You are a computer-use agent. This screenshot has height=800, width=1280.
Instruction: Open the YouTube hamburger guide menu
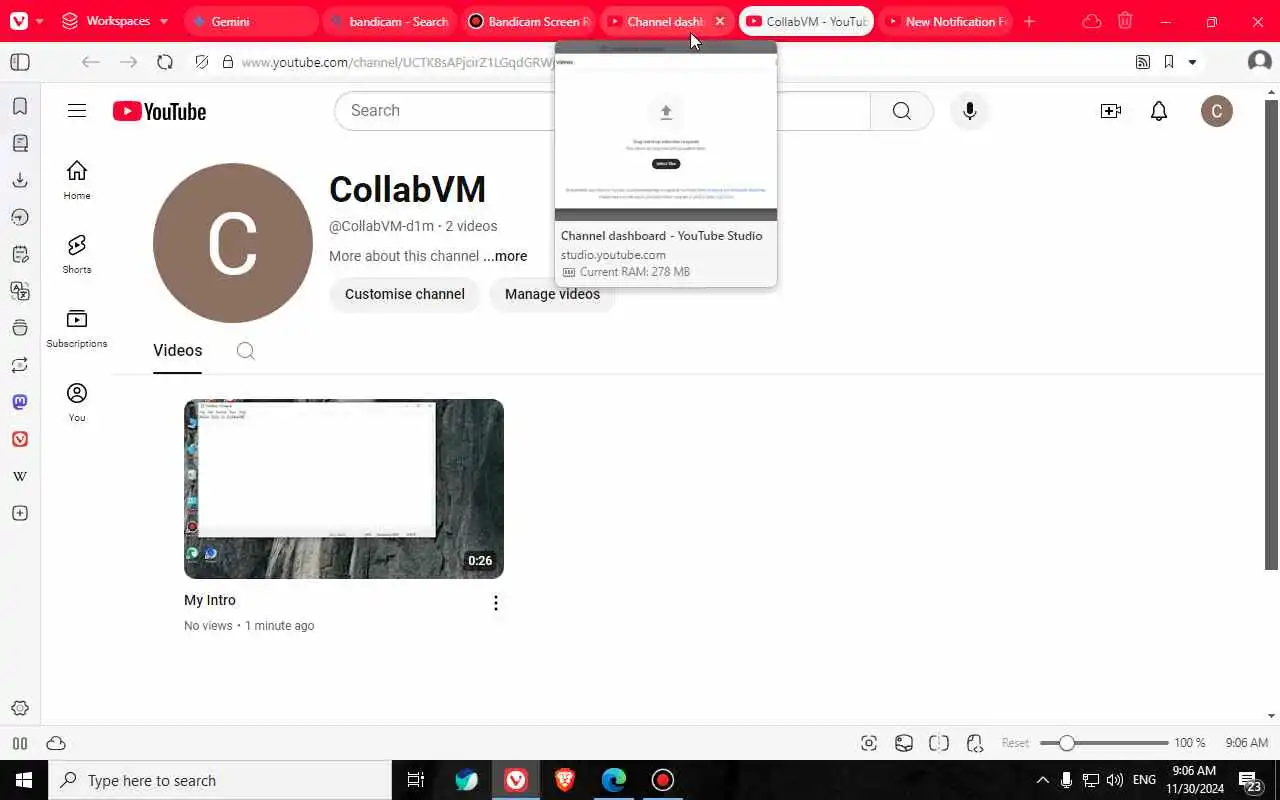(x=77, y=111)
